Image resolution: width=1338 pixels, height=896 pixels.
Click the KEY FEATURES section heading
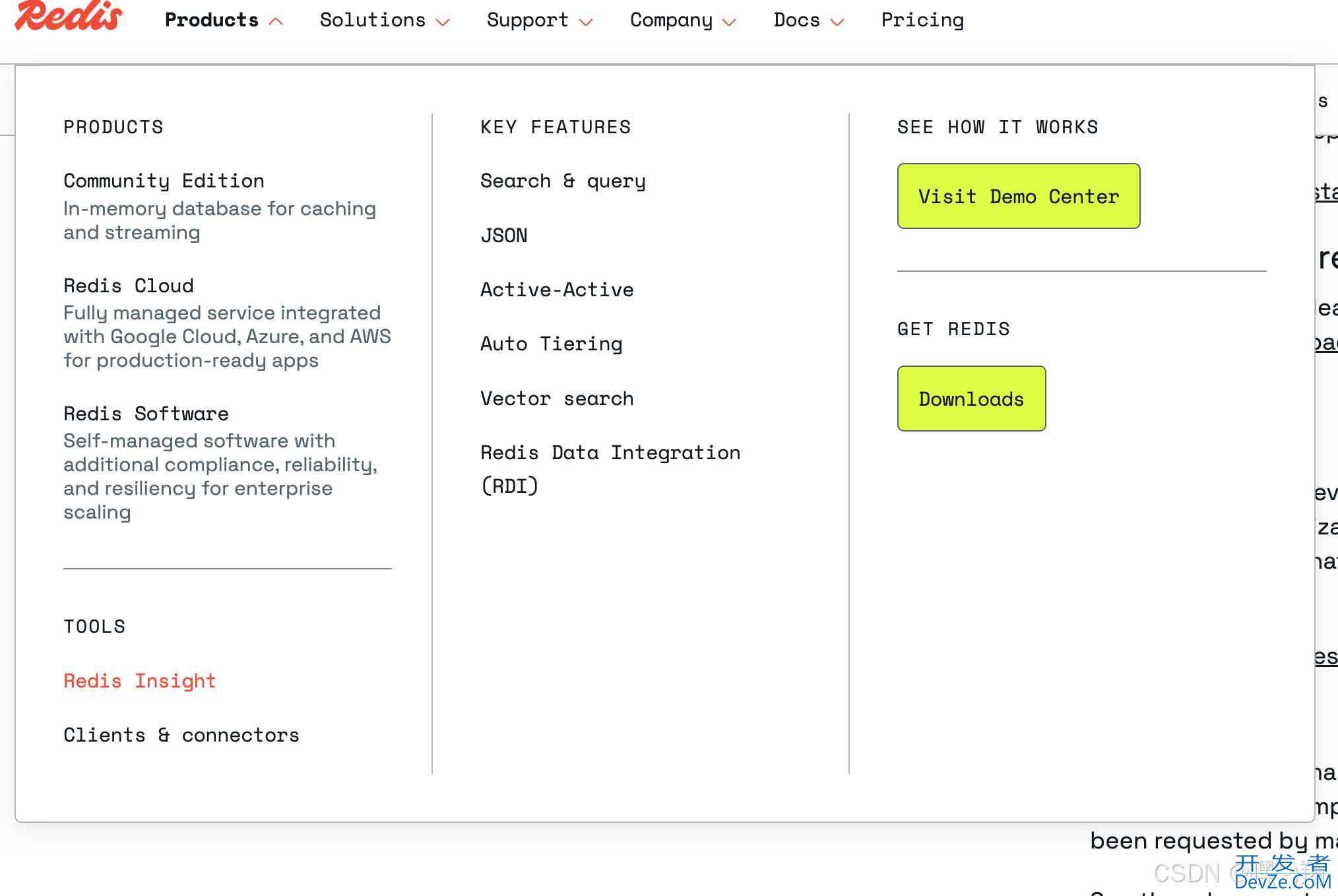click(x=556, y=127)
